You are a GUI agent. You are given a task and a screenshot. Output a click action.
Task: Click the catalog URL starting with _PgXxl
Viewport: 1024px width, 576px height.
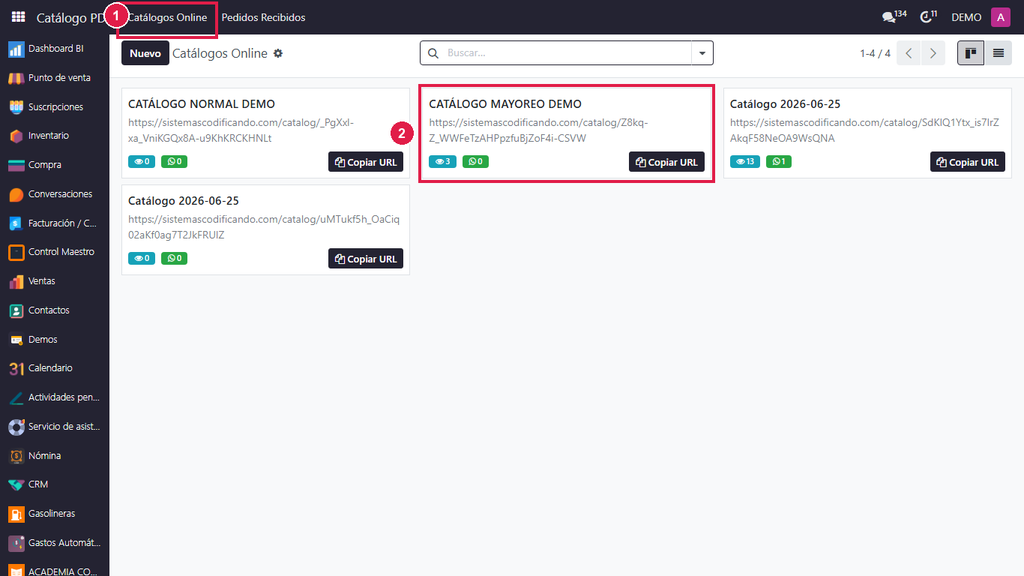(x=241, y=131)
